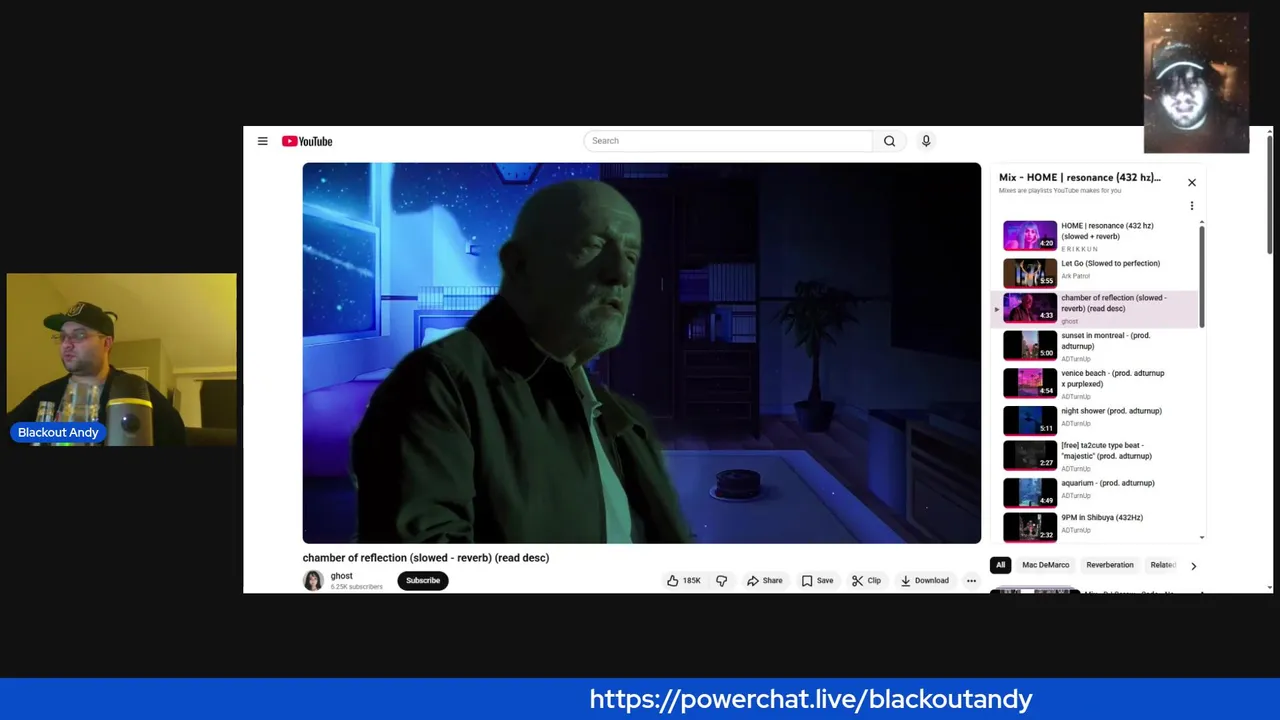Screen dimensions: 1280x720
Task: Go to YouTube home via logo
Action: point(307,141)
